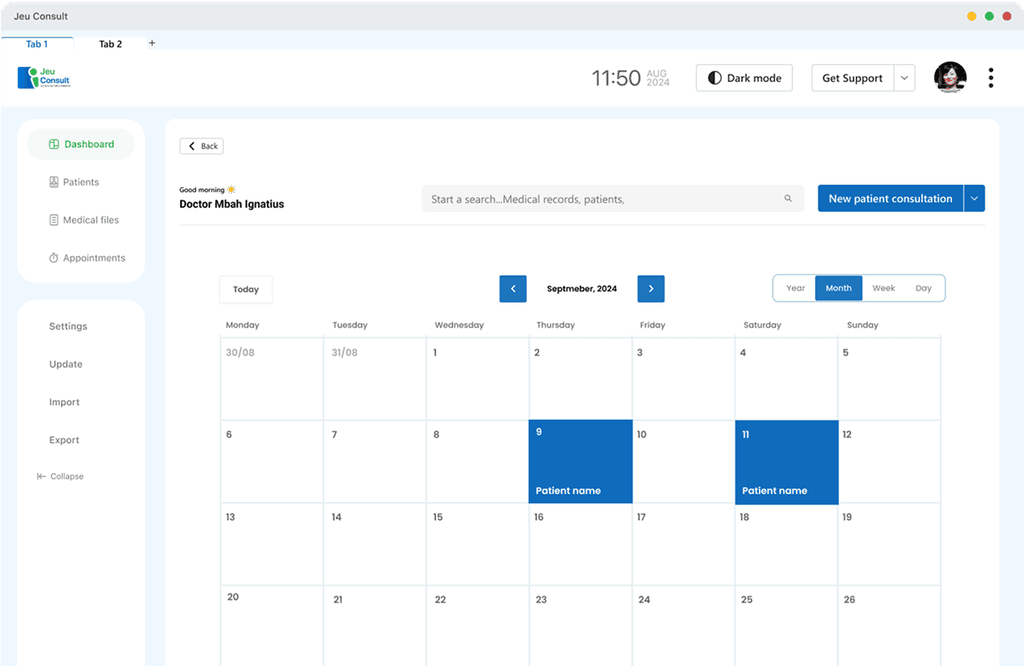This screenshot has width=1024, height=666.
Task: Select calendar day 17
Action: click(x=684, y=545)
